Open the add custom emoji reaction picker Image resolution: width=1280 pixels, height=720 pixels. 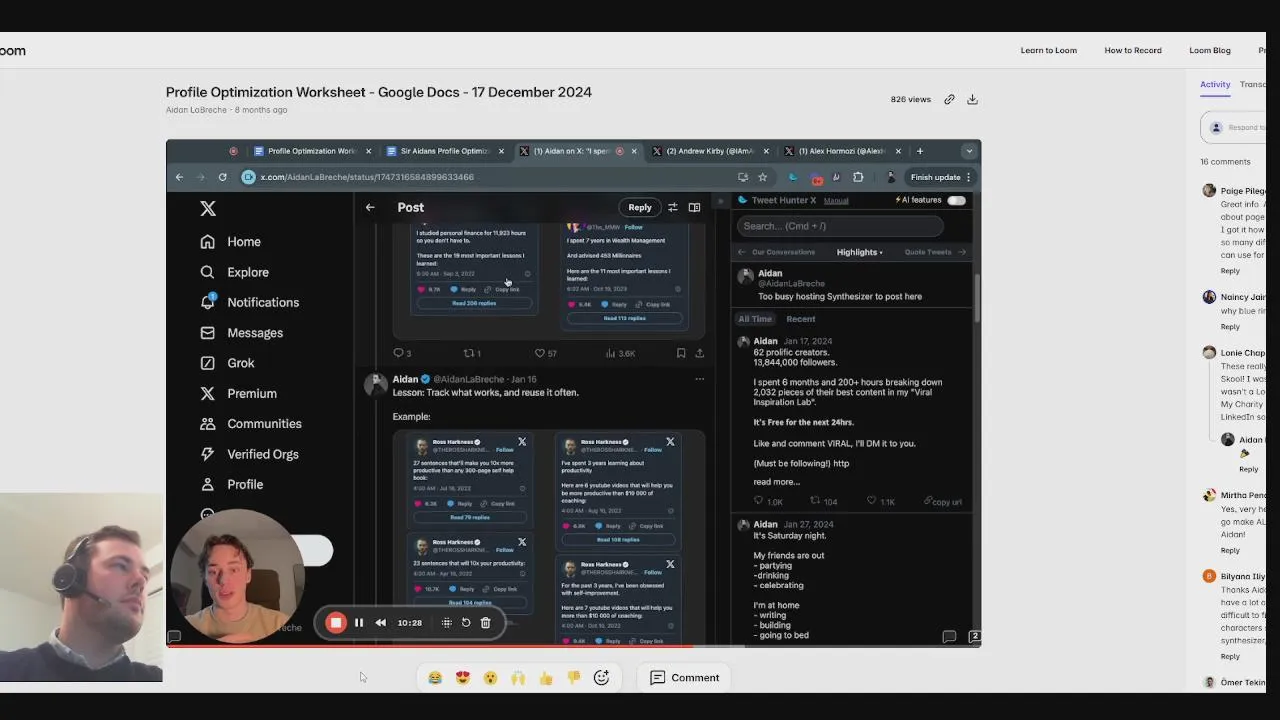pos(602,678)
